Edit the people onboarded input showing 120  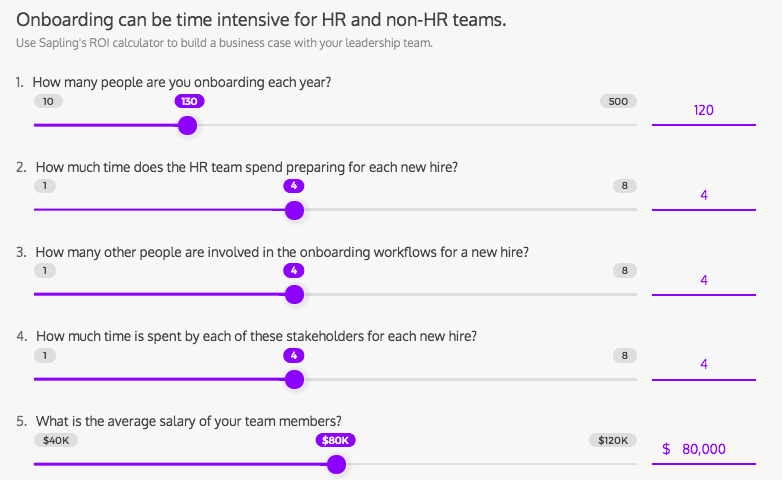[x=704, y=110]
